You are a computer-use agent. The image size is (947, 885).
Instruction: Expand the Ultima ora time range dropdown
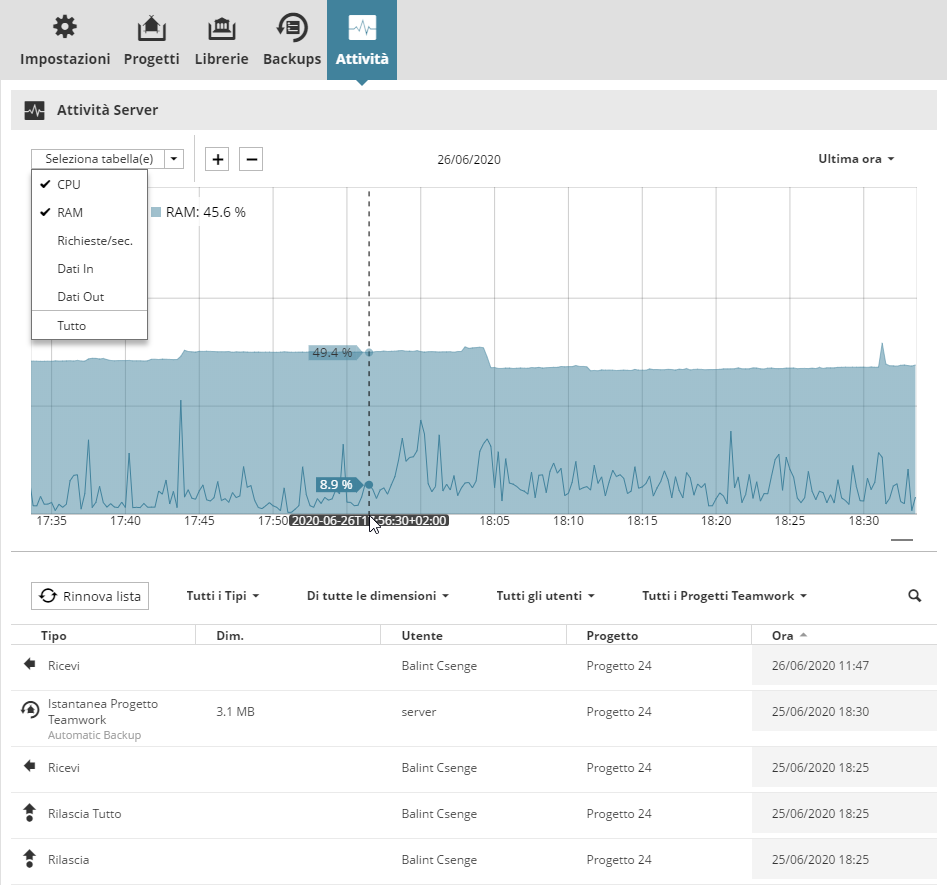[x=855, y=159]
